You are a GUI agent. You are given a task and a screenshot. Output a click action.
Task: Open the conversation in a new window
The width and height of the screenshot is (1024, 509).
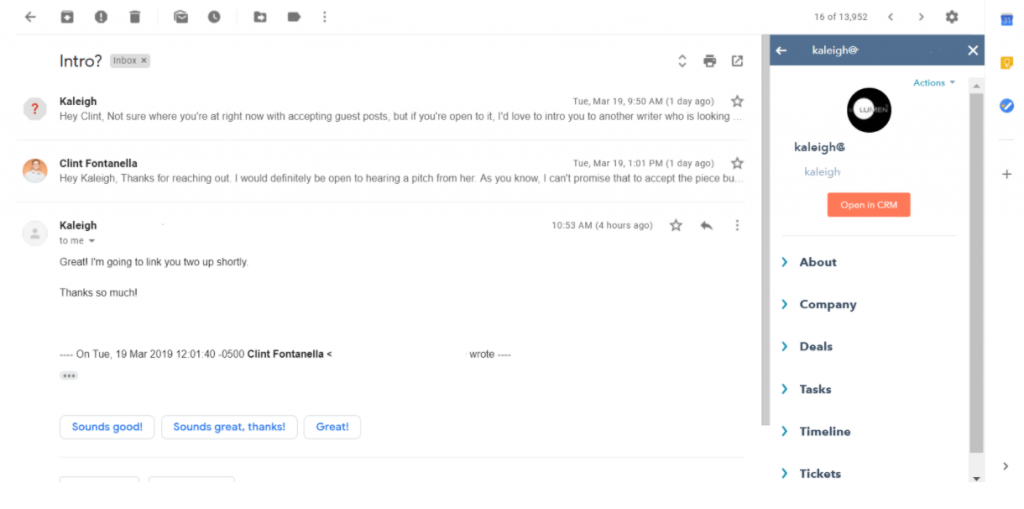click(737, 61)
